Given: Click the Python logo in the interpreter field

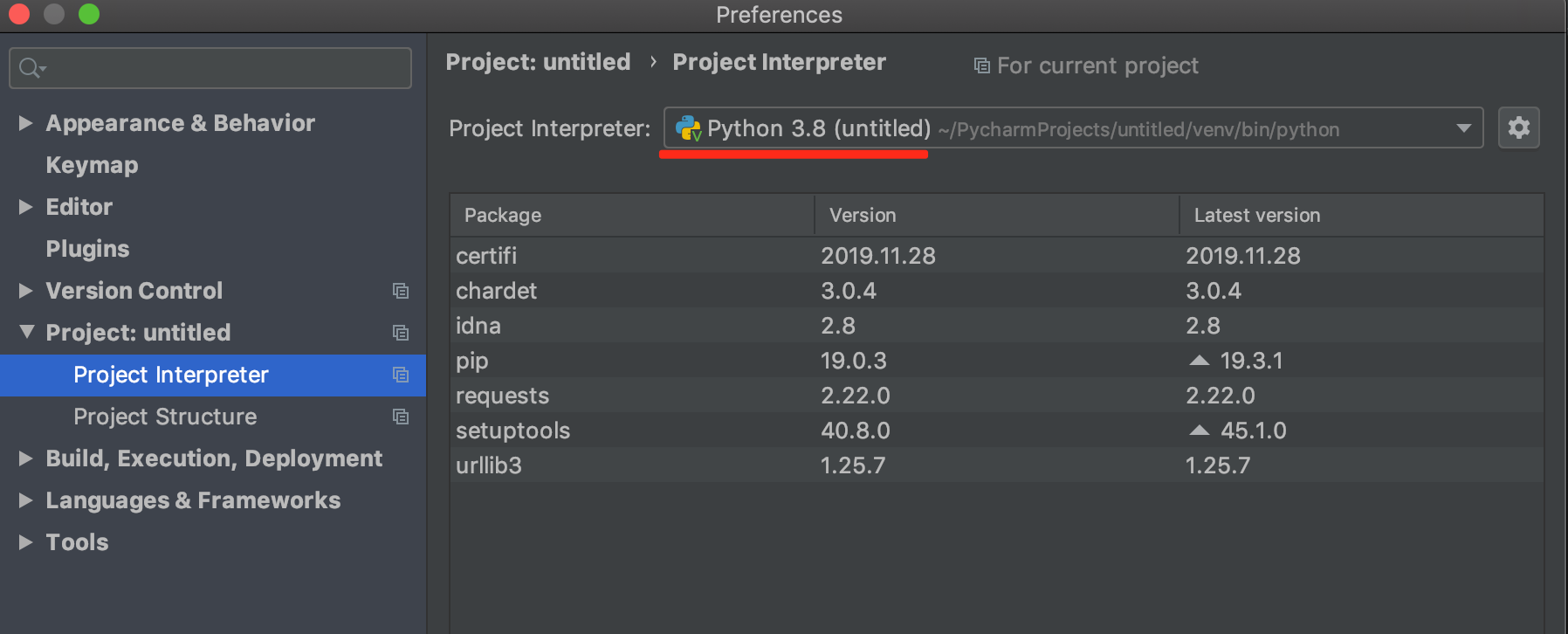Looking at the screenshot, I should point(688,128).
